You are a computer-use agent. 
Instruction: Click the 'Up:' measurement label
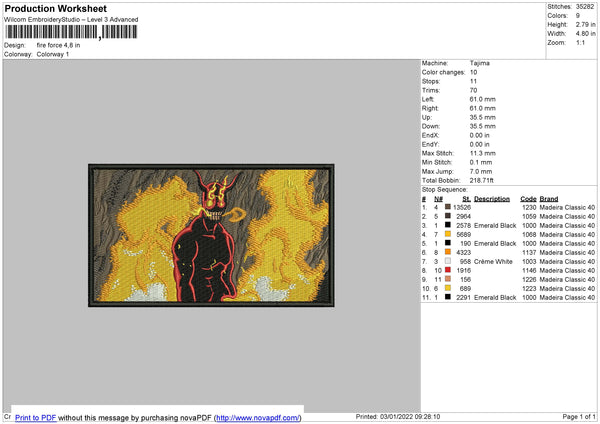tap(427, 117)
